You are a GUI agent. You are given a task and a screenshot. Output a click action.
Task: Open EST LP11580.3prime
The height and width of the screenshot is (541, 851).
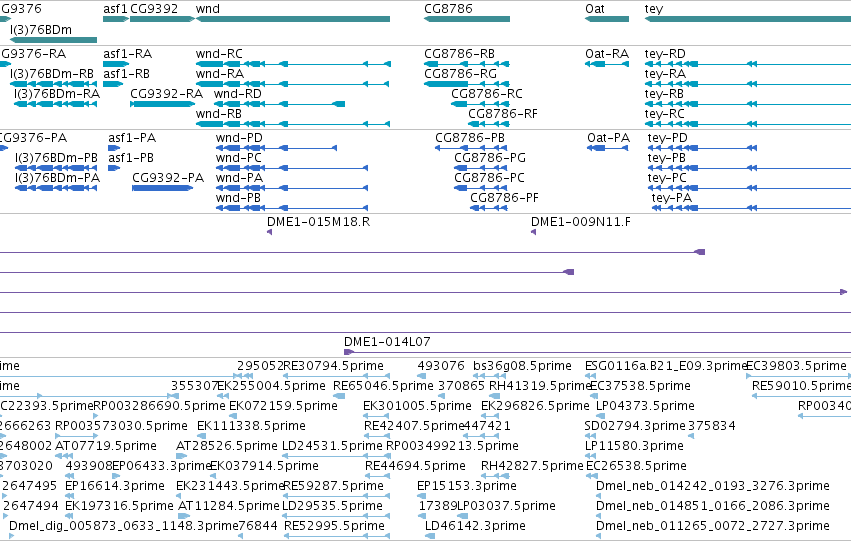pos(634,447)
